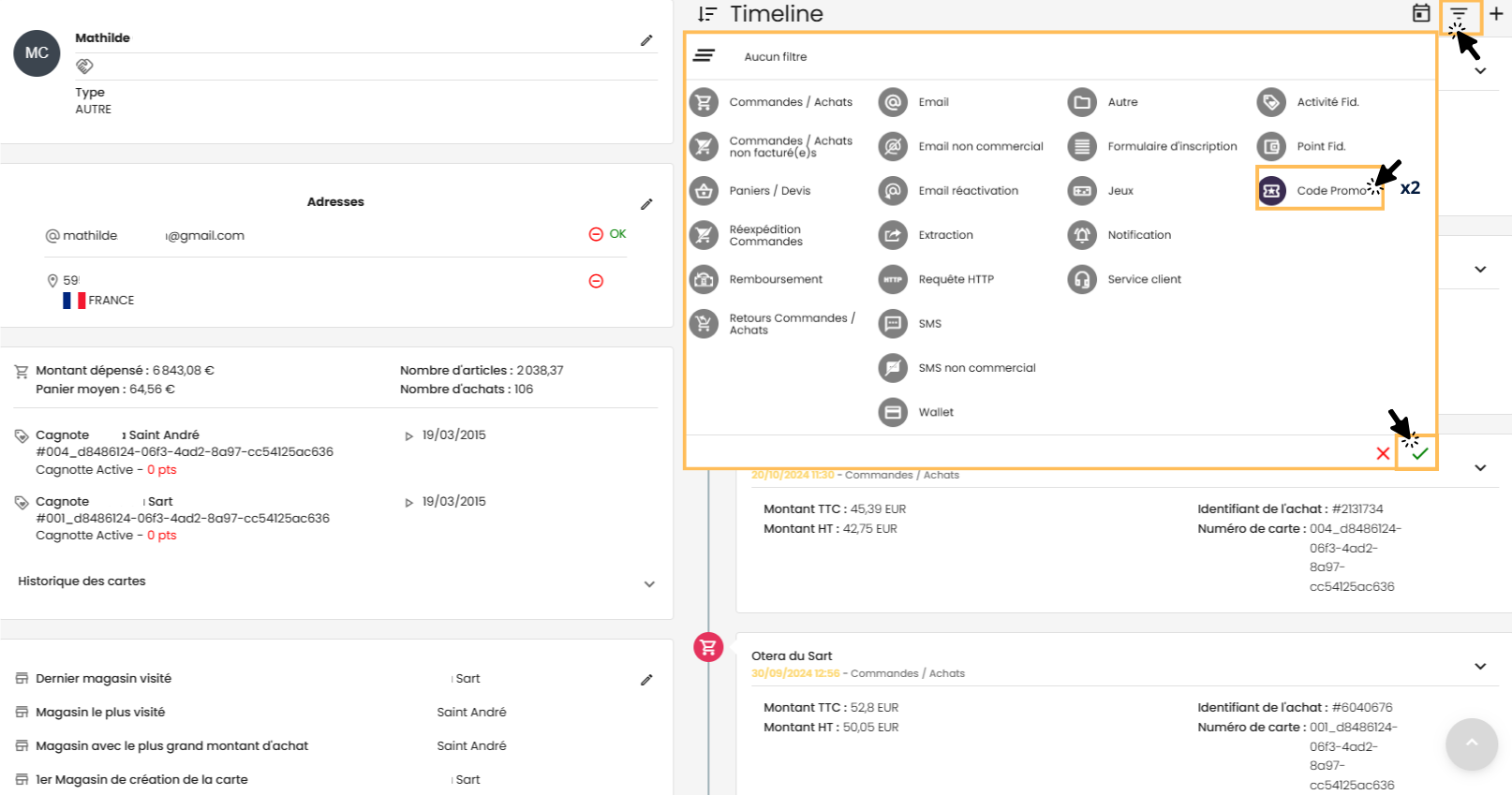Click the Type AUTRE field
The width and height of the screenshot is (1512, 795).
pos(94,101)
